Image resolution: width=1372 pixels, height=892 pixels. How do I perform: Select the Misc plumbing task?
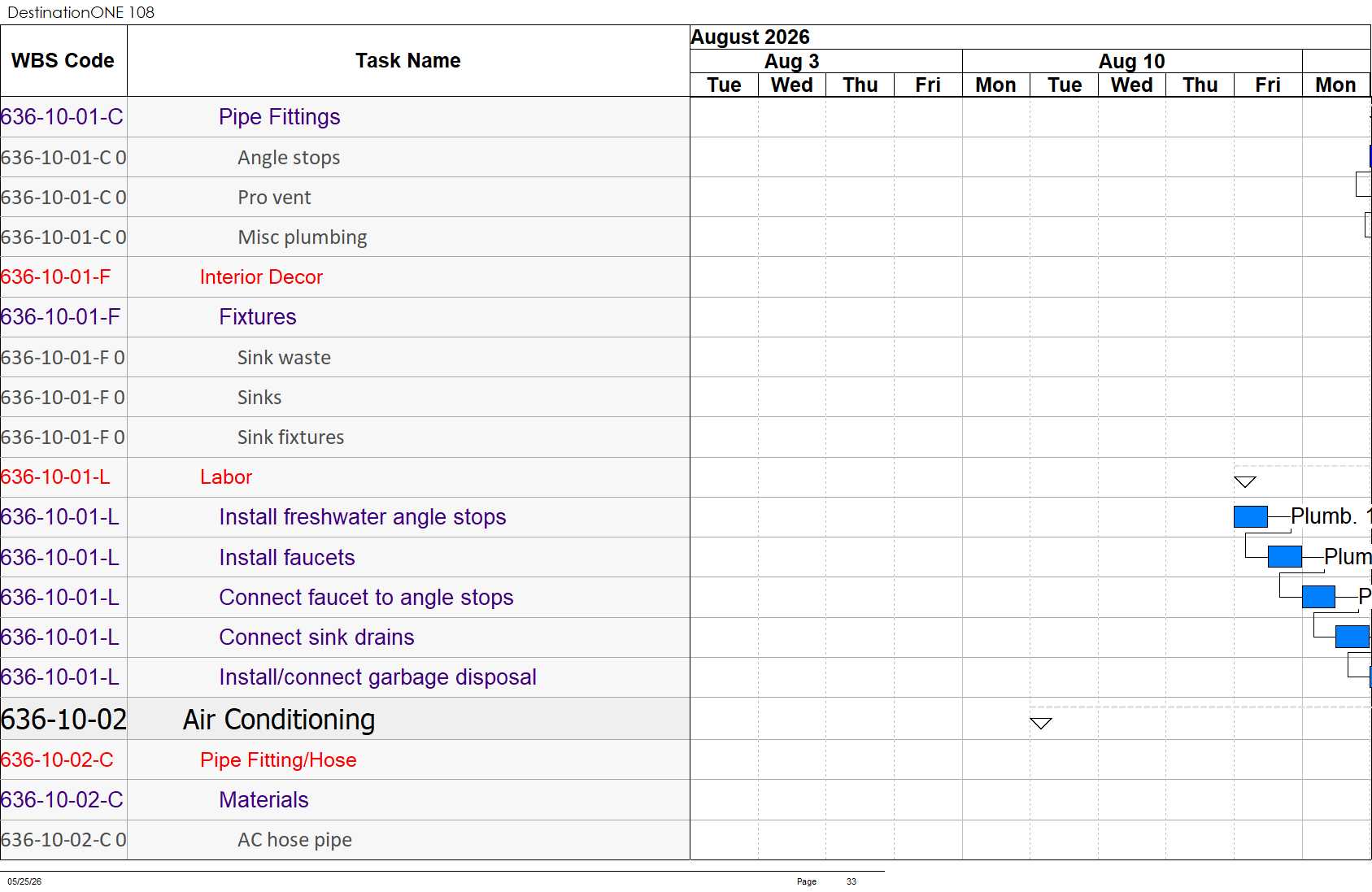pos(302,237)
